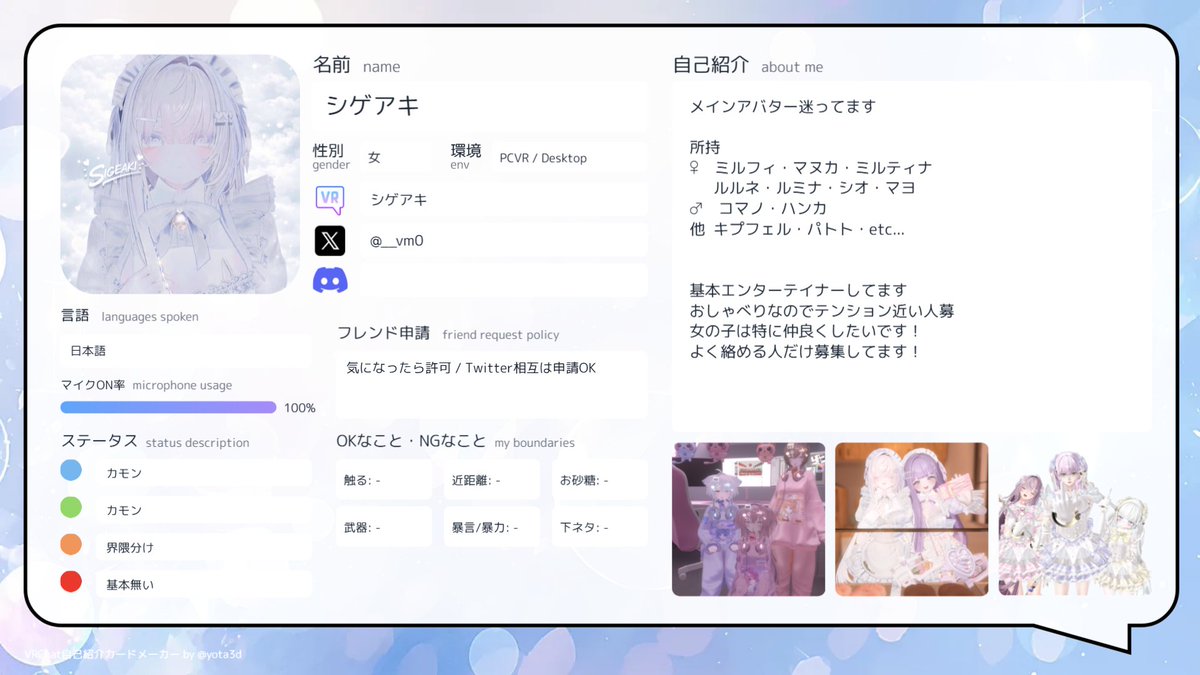The height and width of the screenshot is (675, 1200).
Task: Open the profile avatar picture
Action: click(x=180, y=175)
